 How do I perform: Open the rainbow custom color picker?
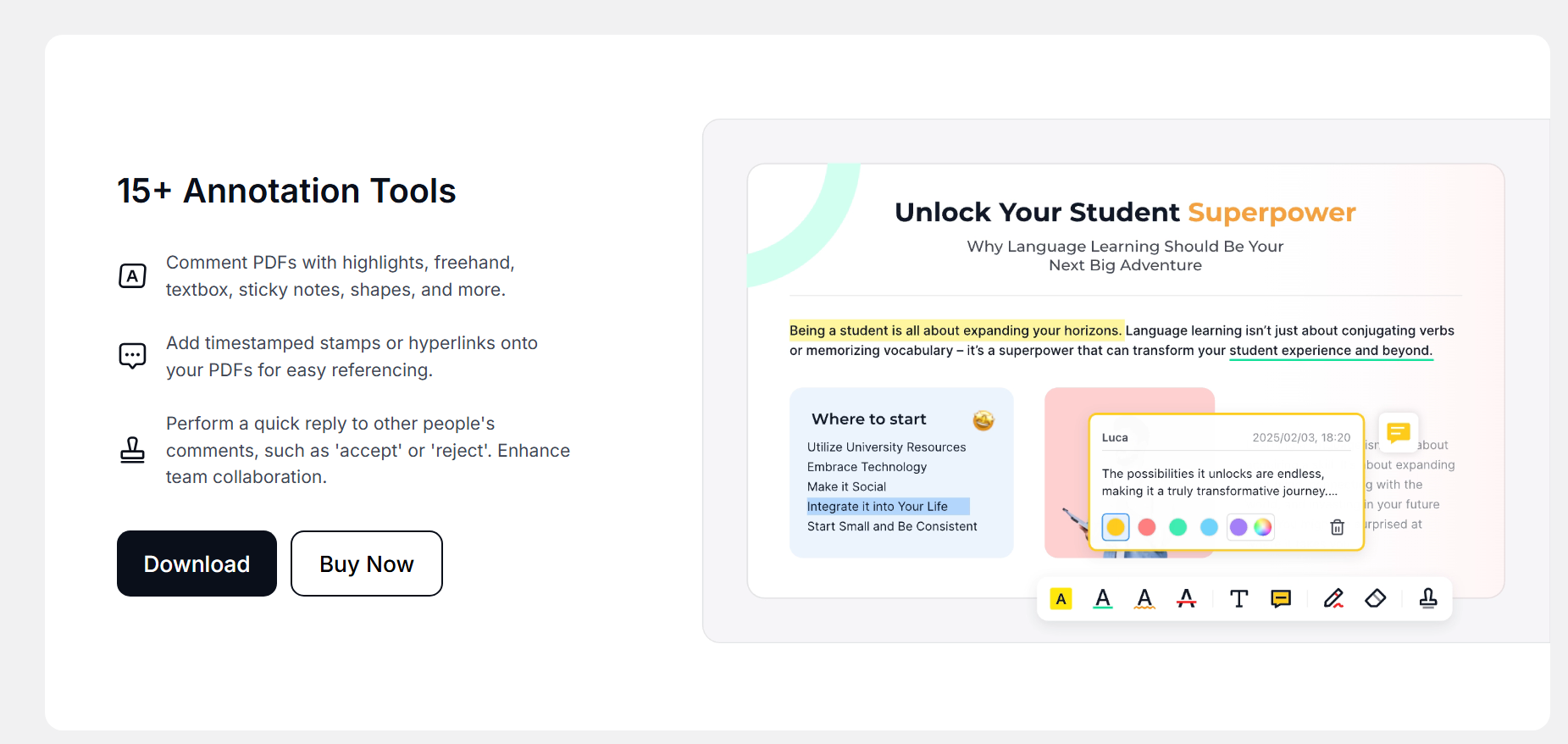click(x=1263, y=527)
